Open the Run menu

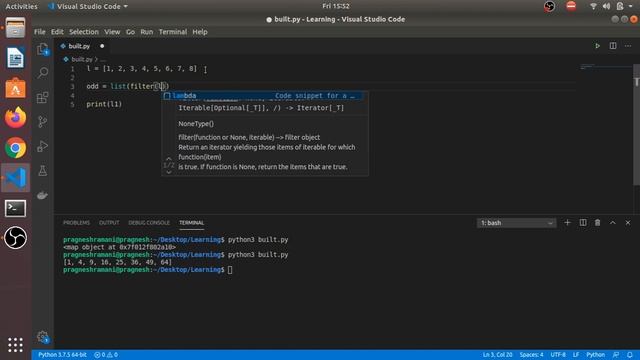[147, 32]
